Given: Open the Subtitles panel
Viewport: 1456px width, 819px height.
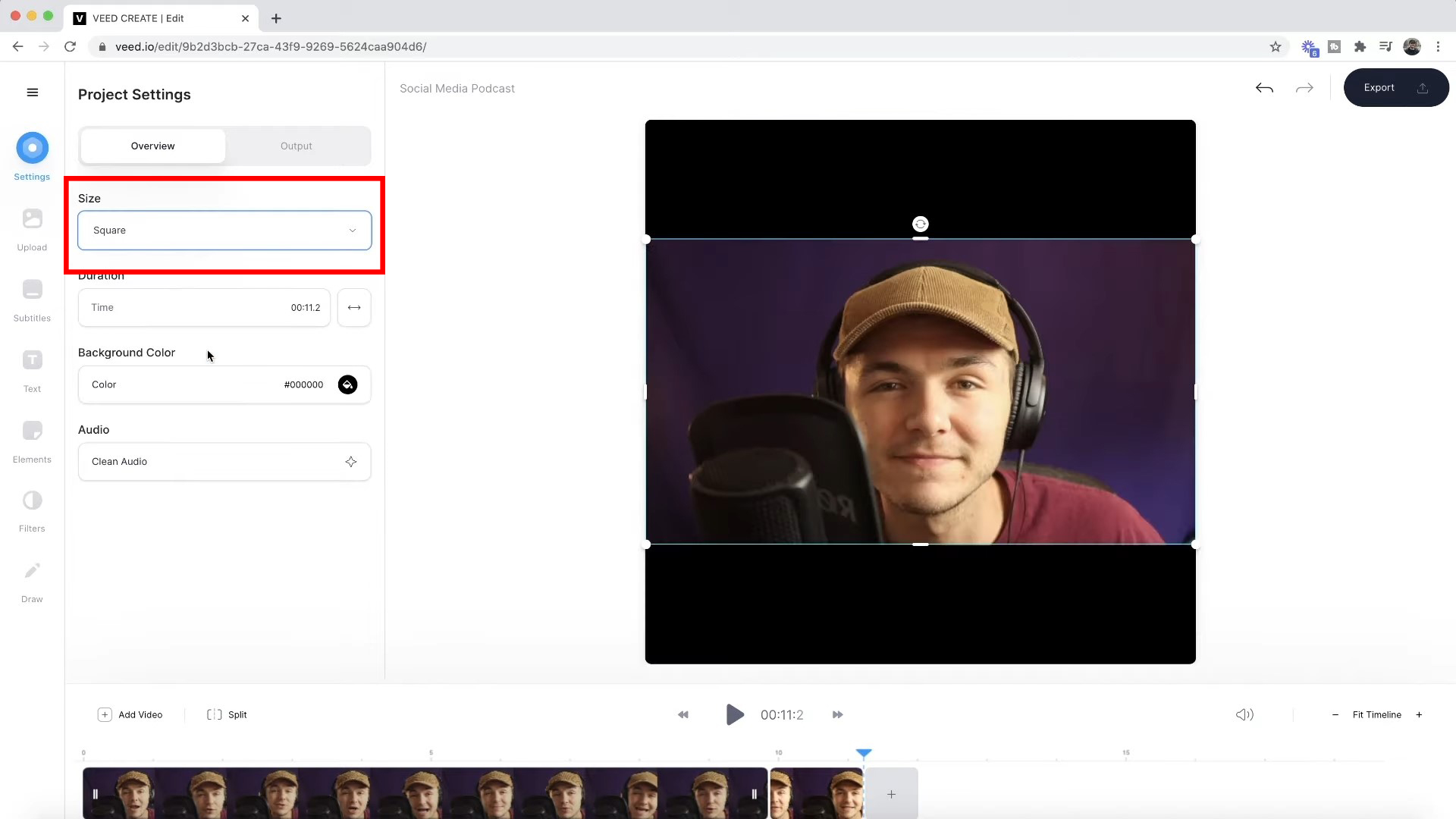Looking at the screenshot, I should [x=32, y=301].
